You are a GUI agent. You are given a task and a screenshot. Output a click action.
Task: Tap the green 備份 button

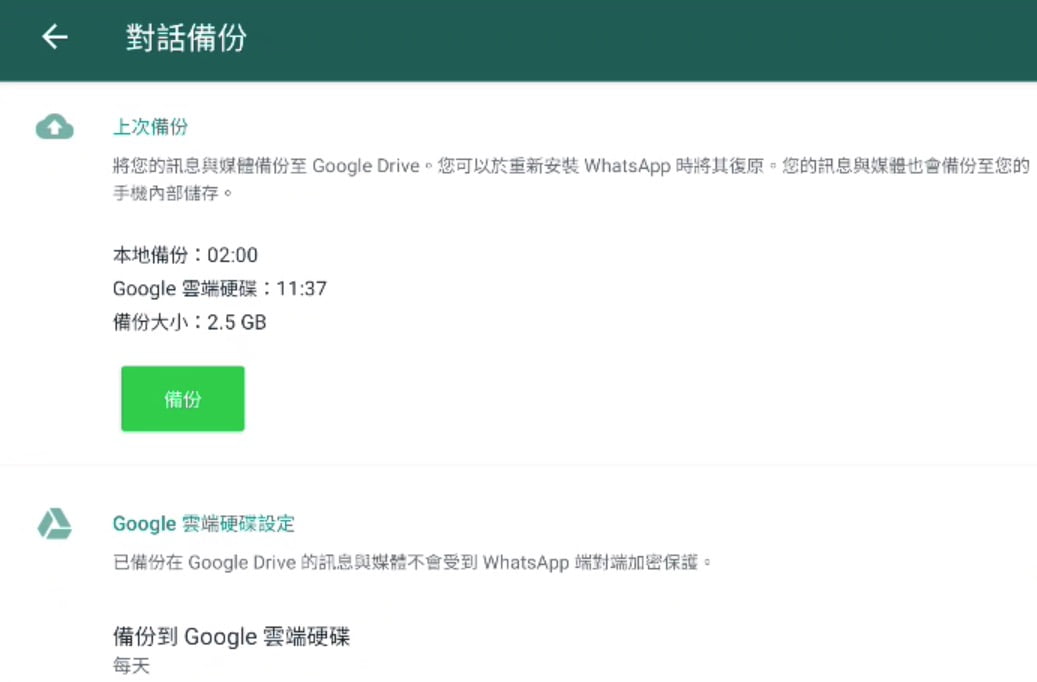pos(183,399)
